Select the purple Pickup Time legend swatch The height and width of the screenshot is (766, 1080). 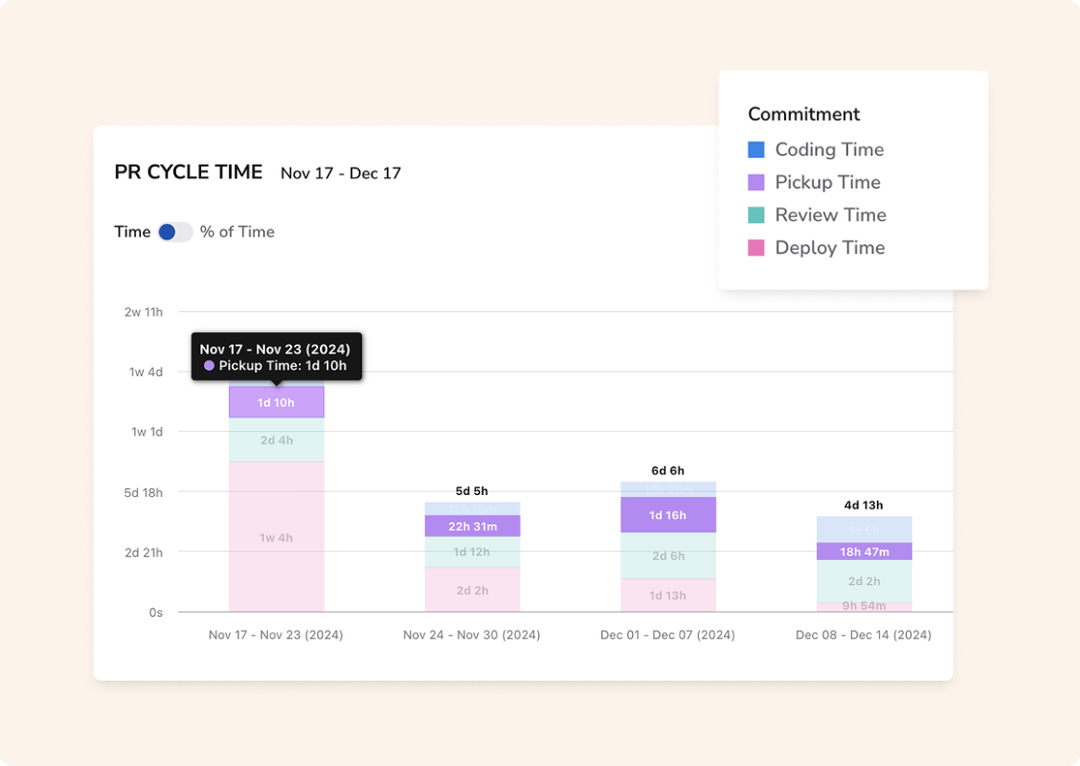756,181
